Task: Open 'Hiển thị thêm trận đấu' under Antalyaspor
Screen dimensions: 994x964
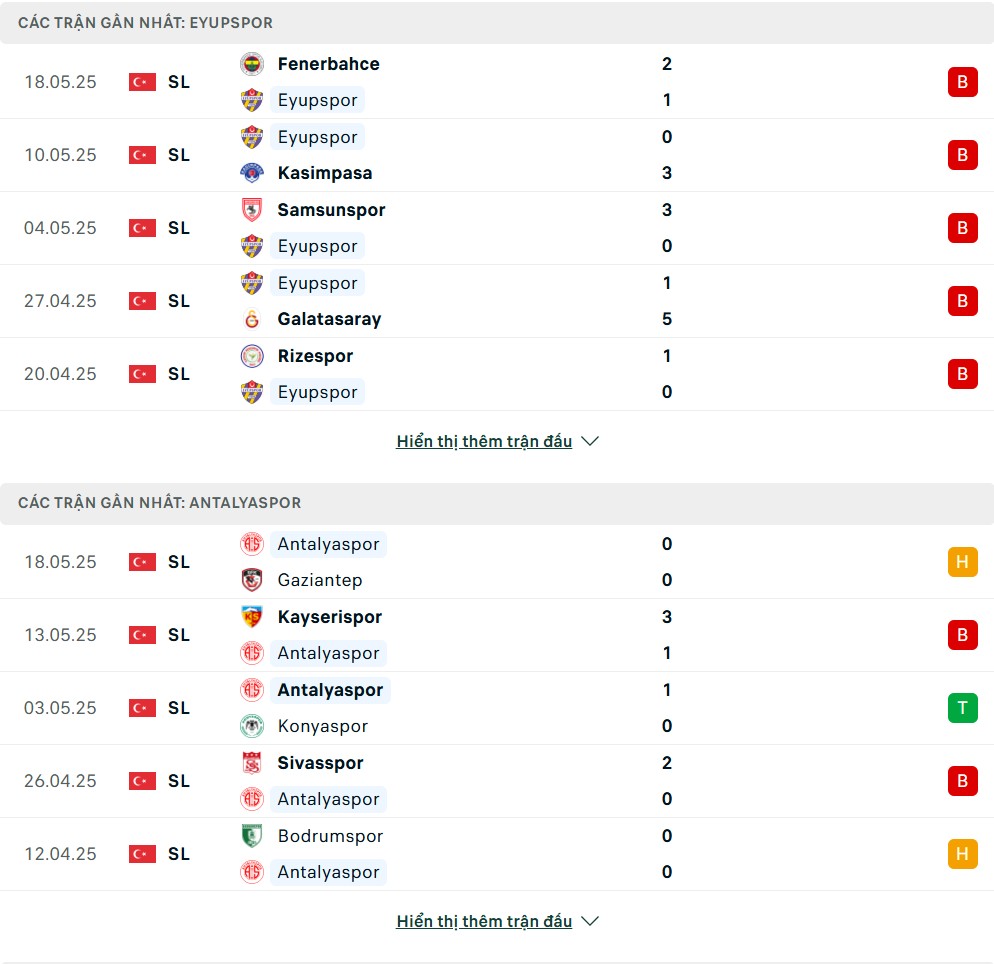Action: point(484,921)
